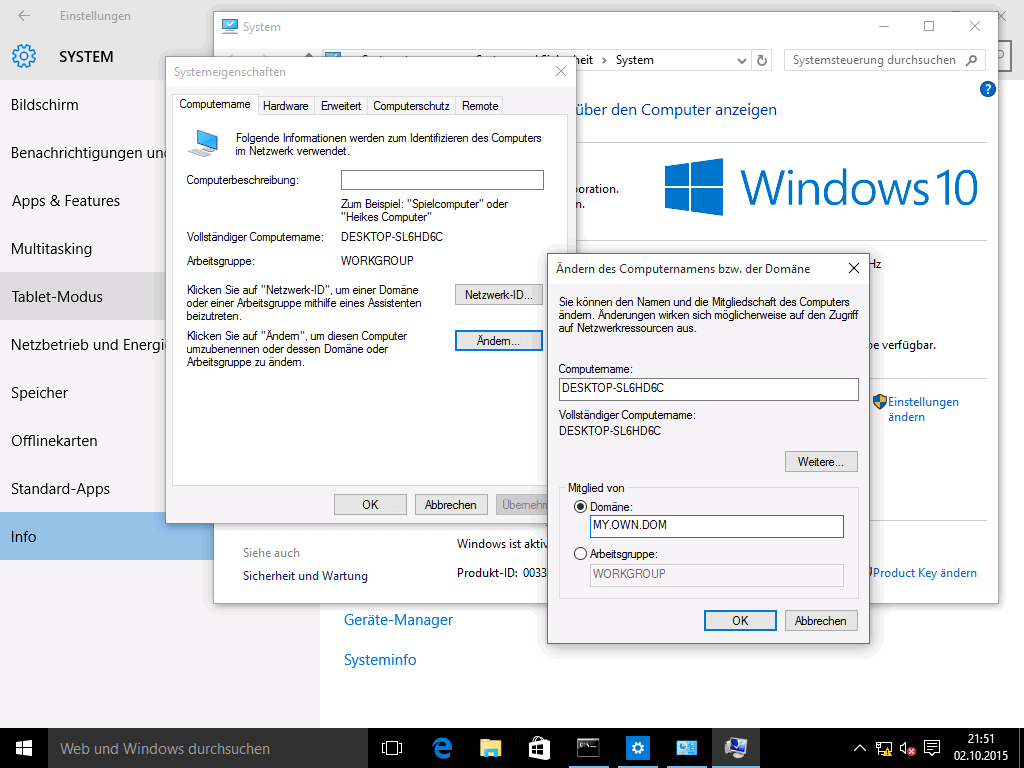Select the Arbeitsgruppe radio button

point(580,554)
